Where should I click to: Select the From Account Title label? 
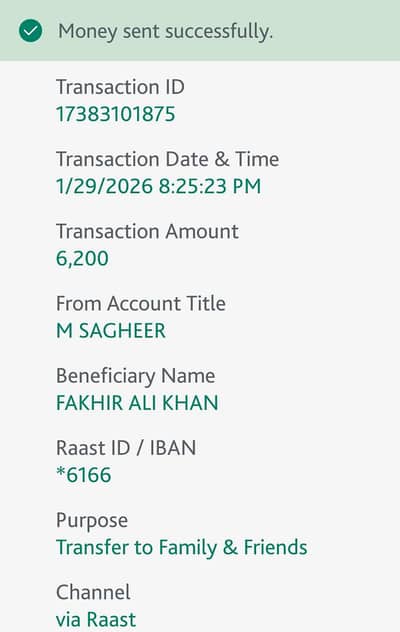[141, 304]
